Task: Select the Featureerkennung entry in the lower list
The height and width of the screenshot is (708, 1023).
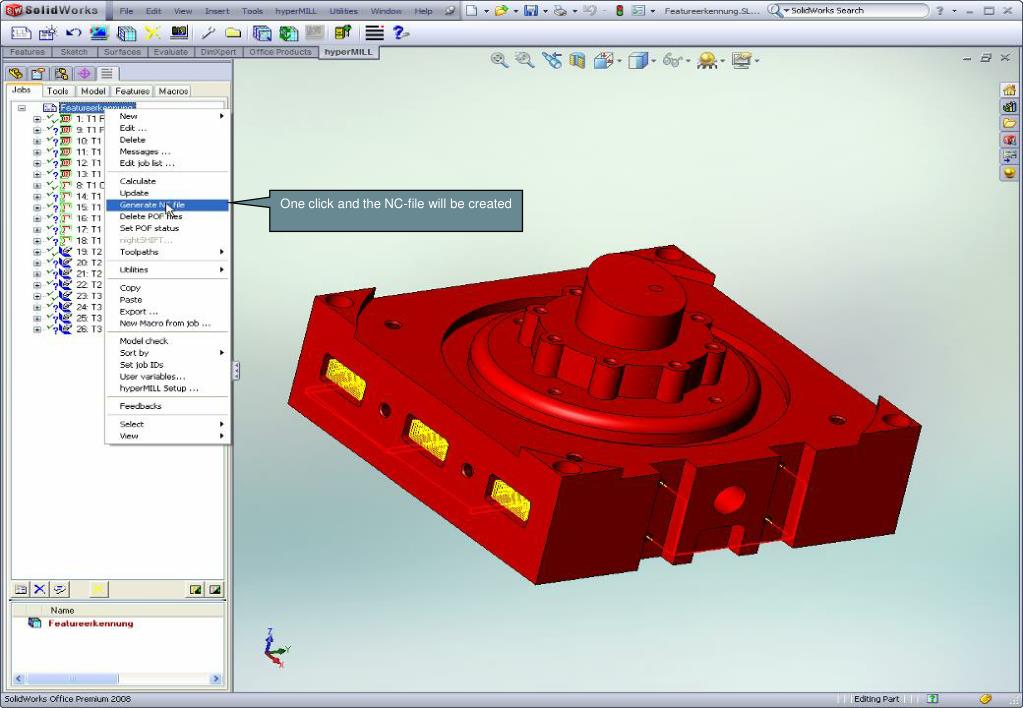Action: click(x=91, y=623)
